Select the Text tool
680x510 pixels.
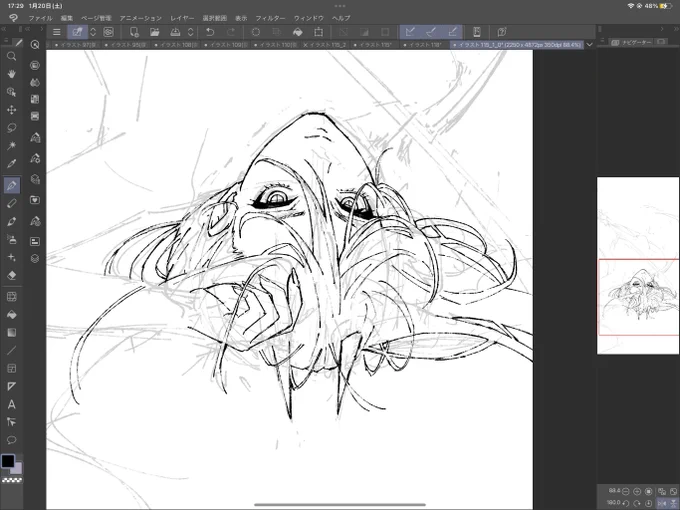pos(12,404)
